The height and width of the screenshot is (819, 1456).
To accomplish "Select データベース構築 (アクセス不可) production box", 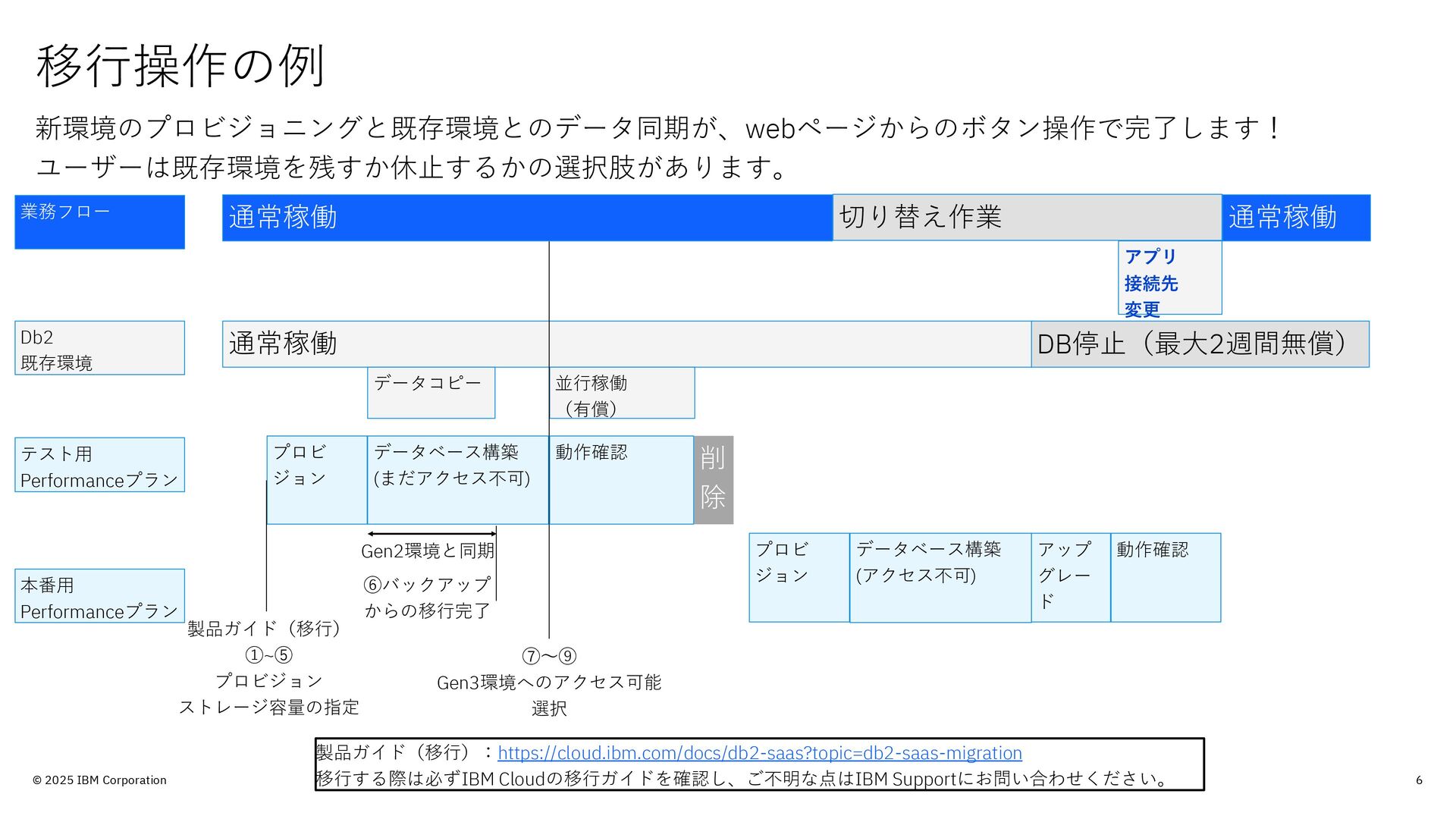I will pyautogui.click(x=940, y=577).
